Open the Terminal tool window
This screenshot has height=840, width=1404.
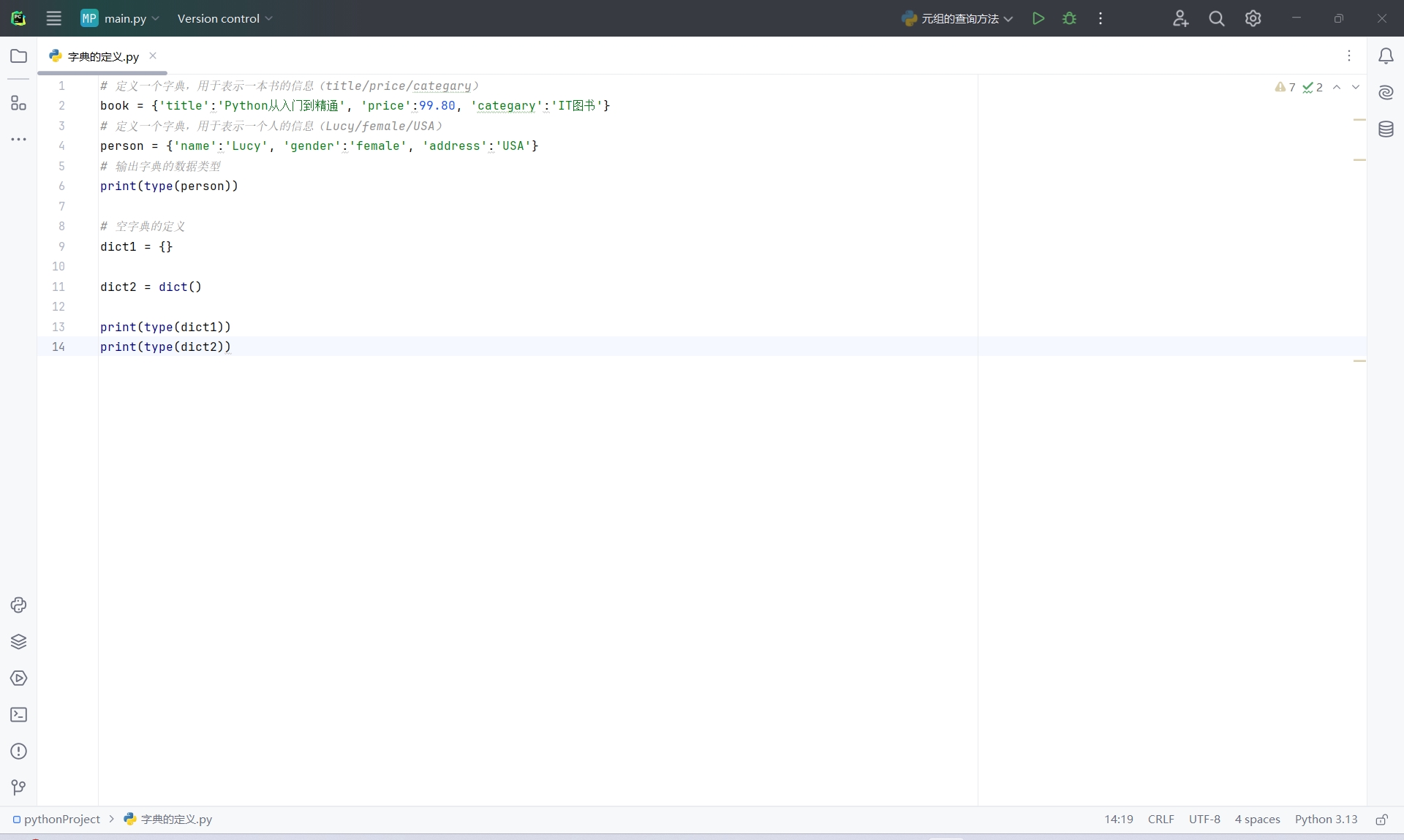(18, 714)
